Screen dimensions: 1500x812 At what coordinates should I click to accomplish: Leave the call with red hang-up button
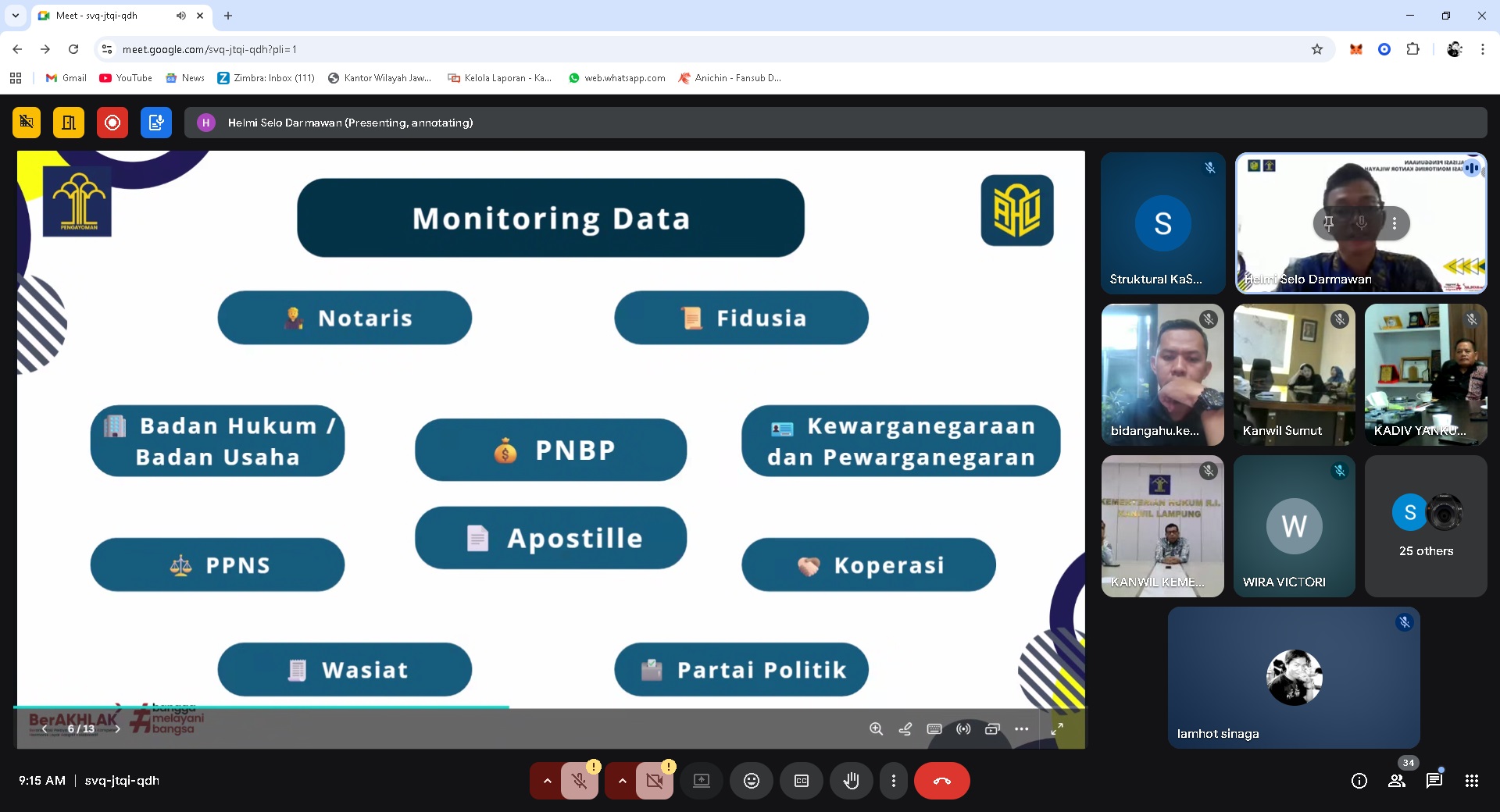[941, 781]
